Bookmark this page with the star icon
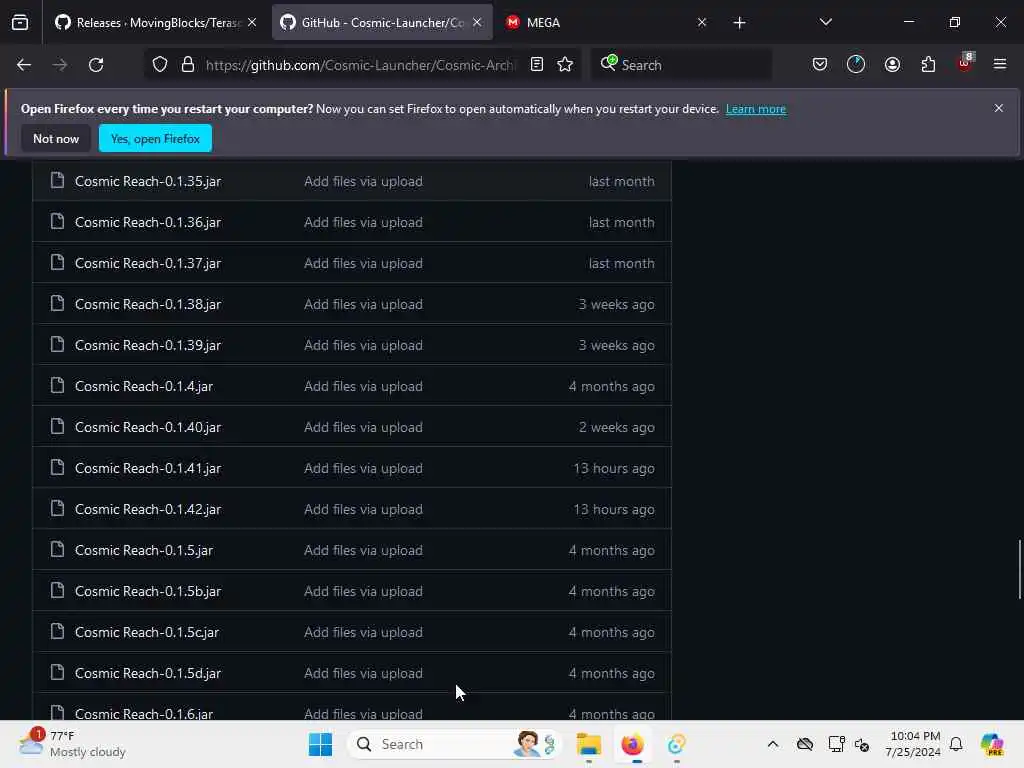Screen dimensions: 1024x768 (x=566, y=65)
